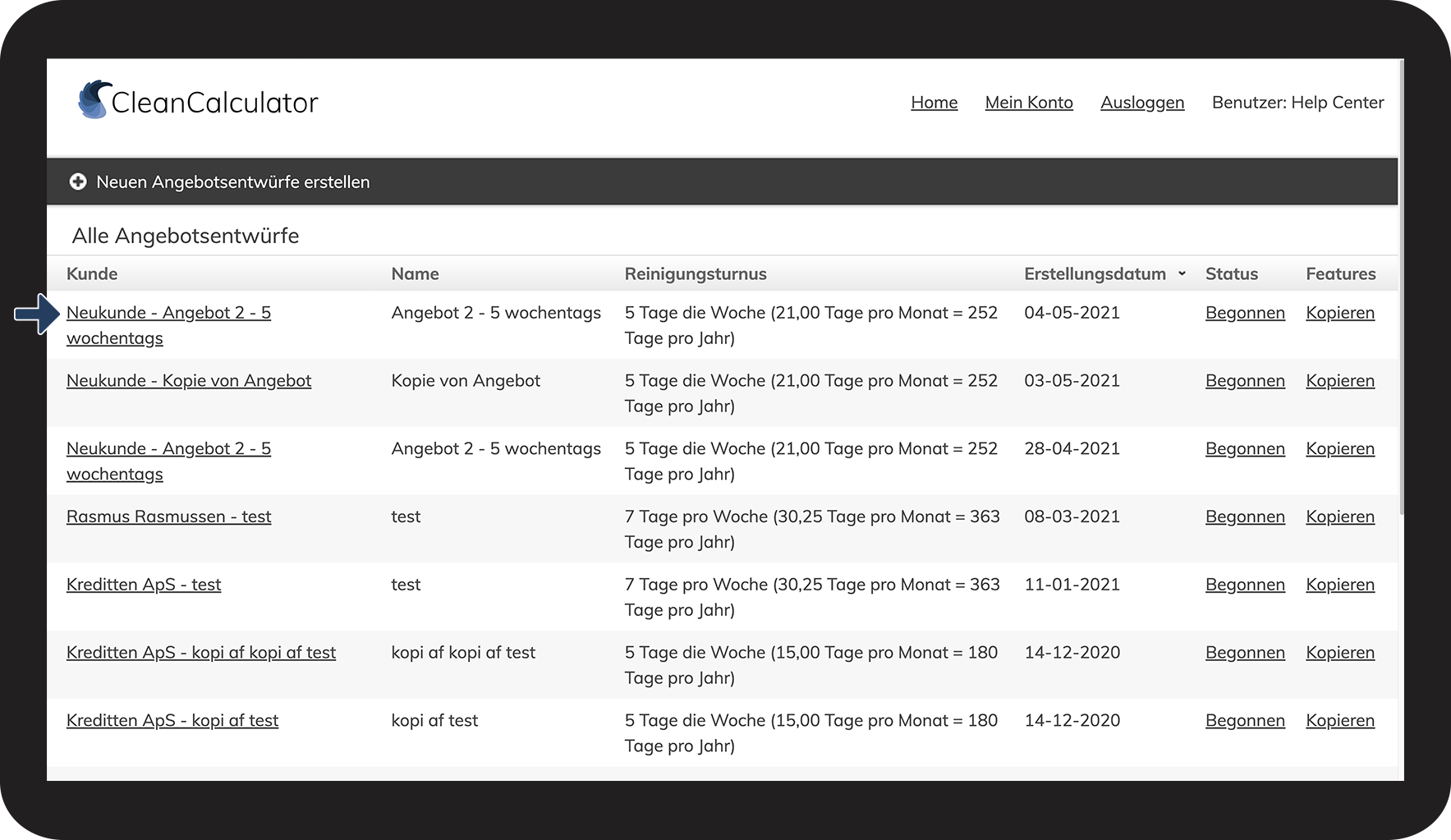Sort by the Kunde column header

[x=92, y=274]
